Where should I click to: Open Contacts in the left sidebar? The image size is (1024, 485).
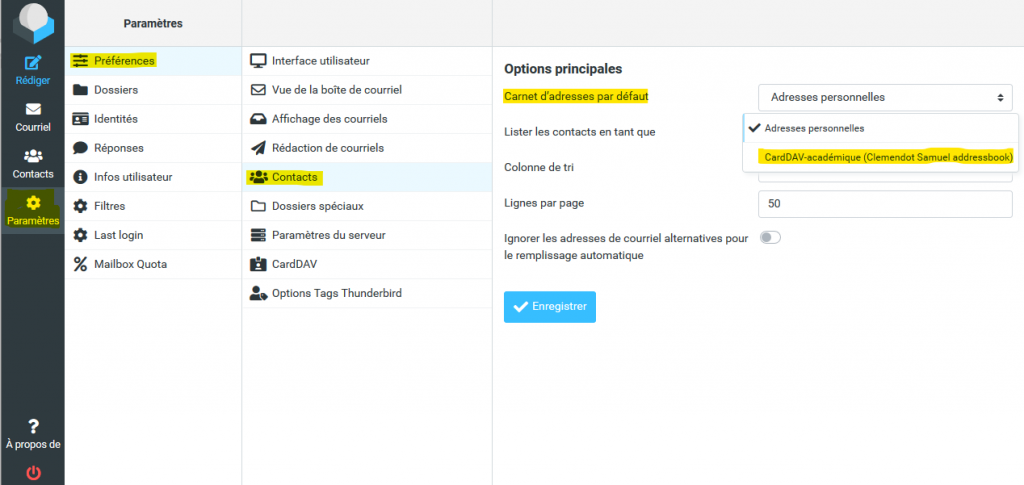coord(32,163)
